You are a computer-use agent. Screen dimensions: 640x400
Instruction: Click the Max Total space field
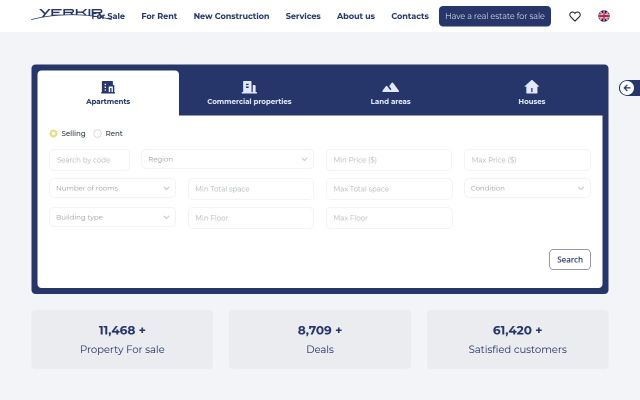click(389, 189)
